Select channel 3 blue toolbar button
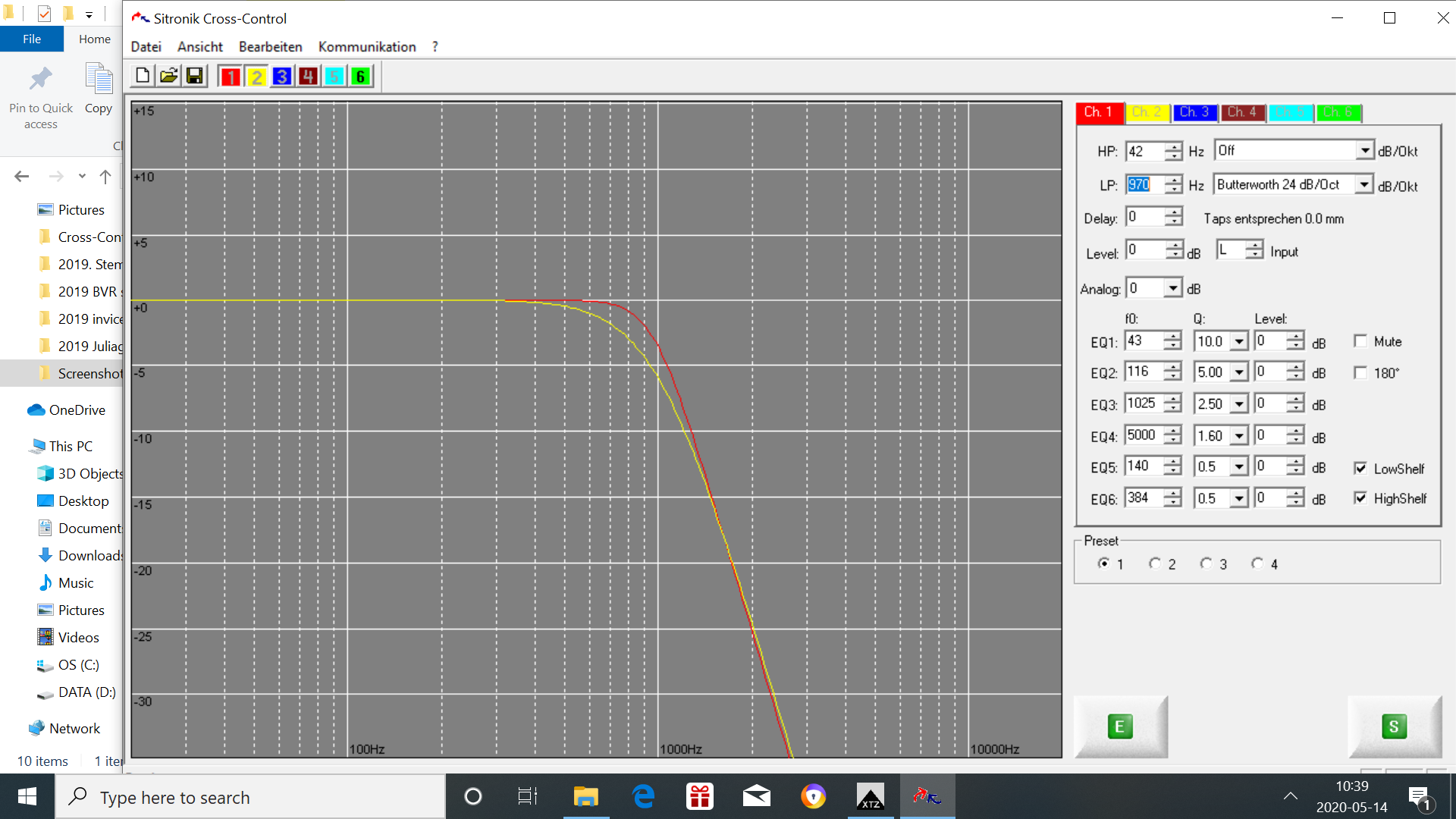 282,77
